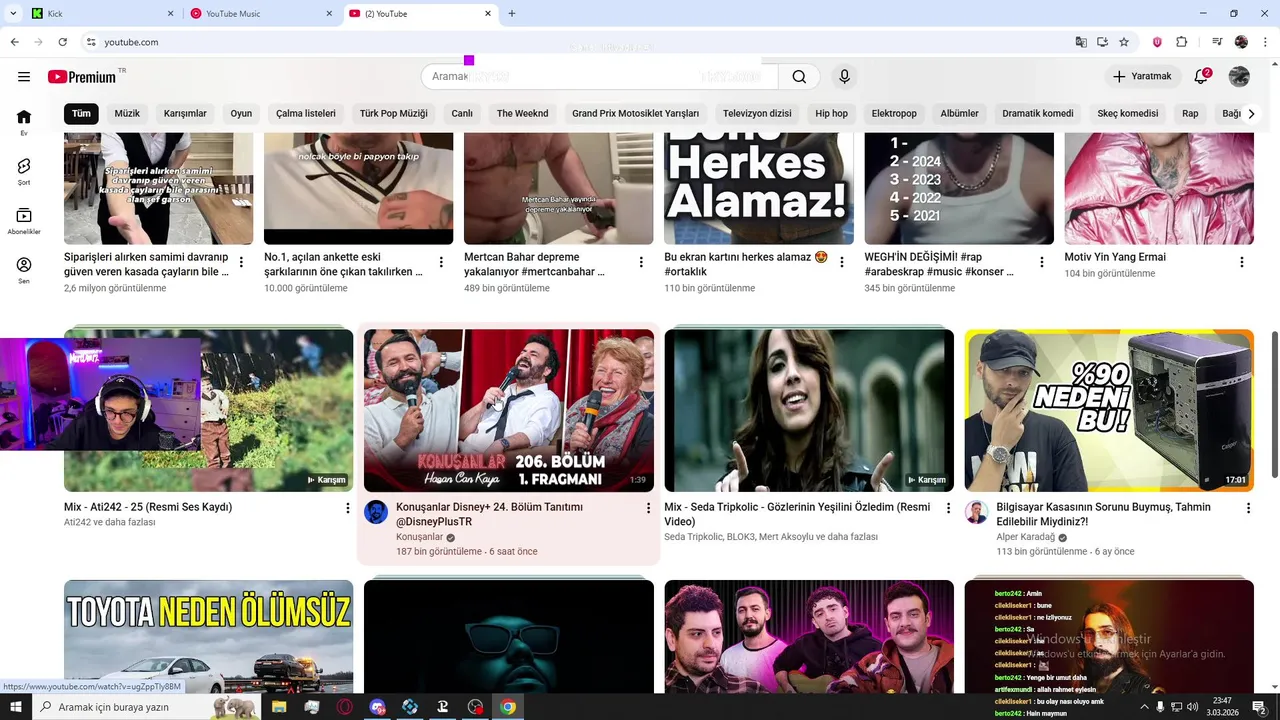Bookmark this page with the star
The image size is (1280, 720).
tap(1124, 42)
